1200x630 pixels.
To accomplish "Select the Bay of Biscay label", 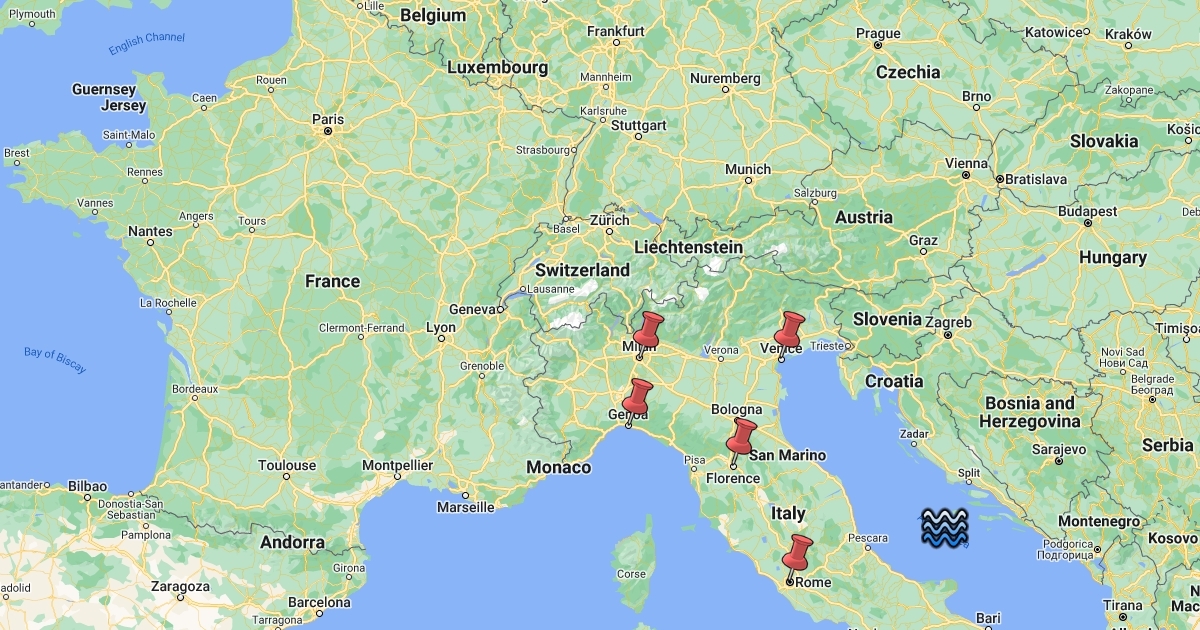I will 55,360.
